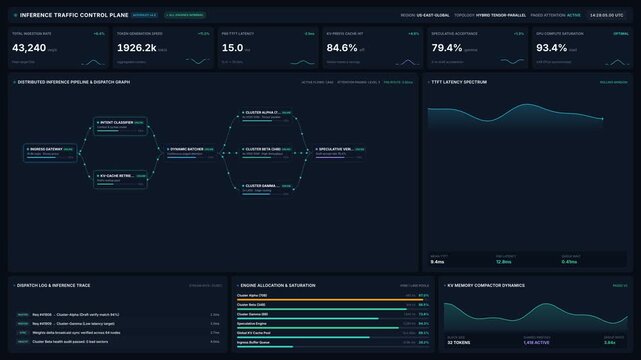Click the 0.41ms queue wait value
Image resolution: width=641 pixels, height=360 pixels.
(569, 262)
